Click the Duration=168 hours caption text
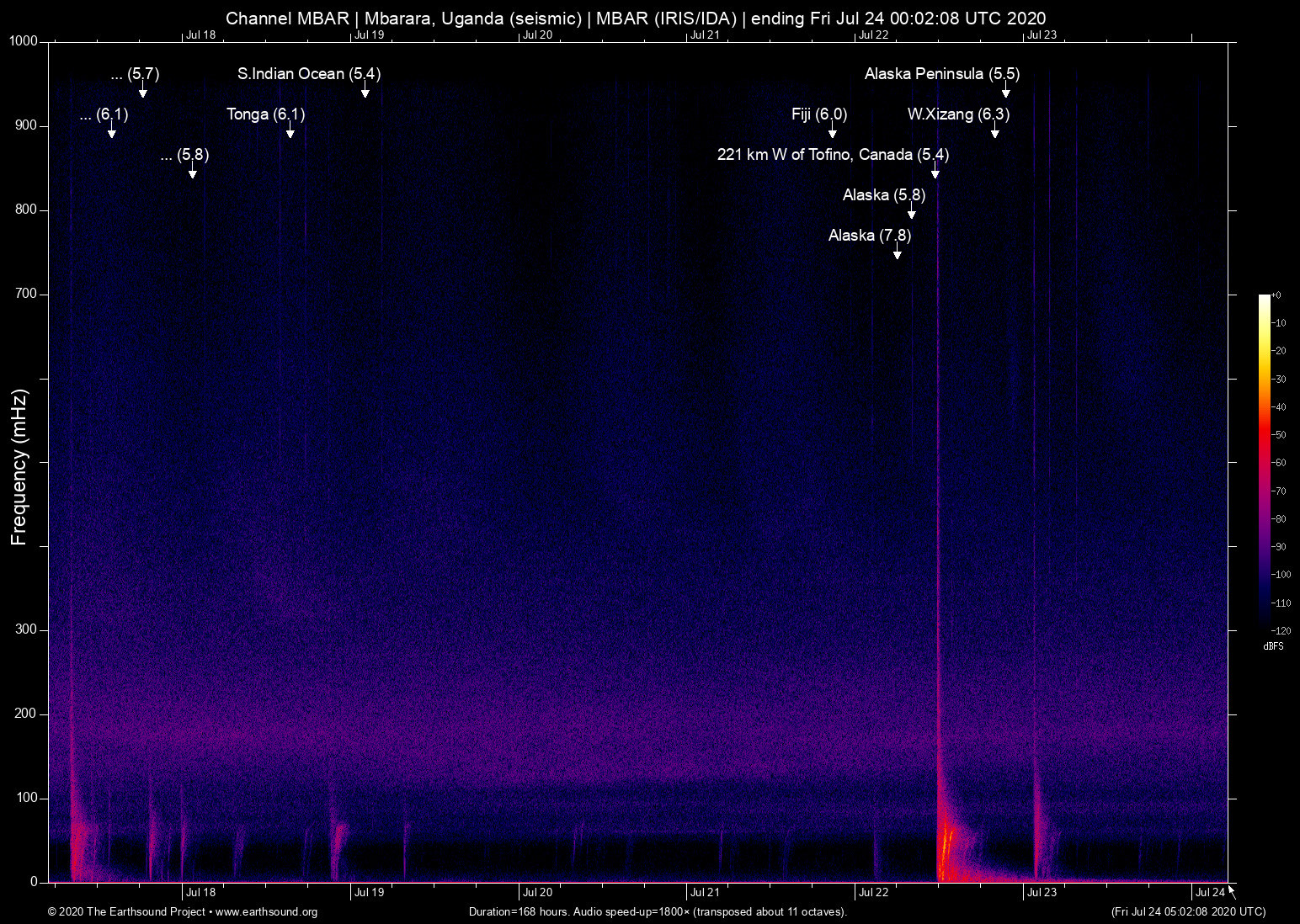The image size is (1300, 924). pyautogui.click(x=658, y=912)
